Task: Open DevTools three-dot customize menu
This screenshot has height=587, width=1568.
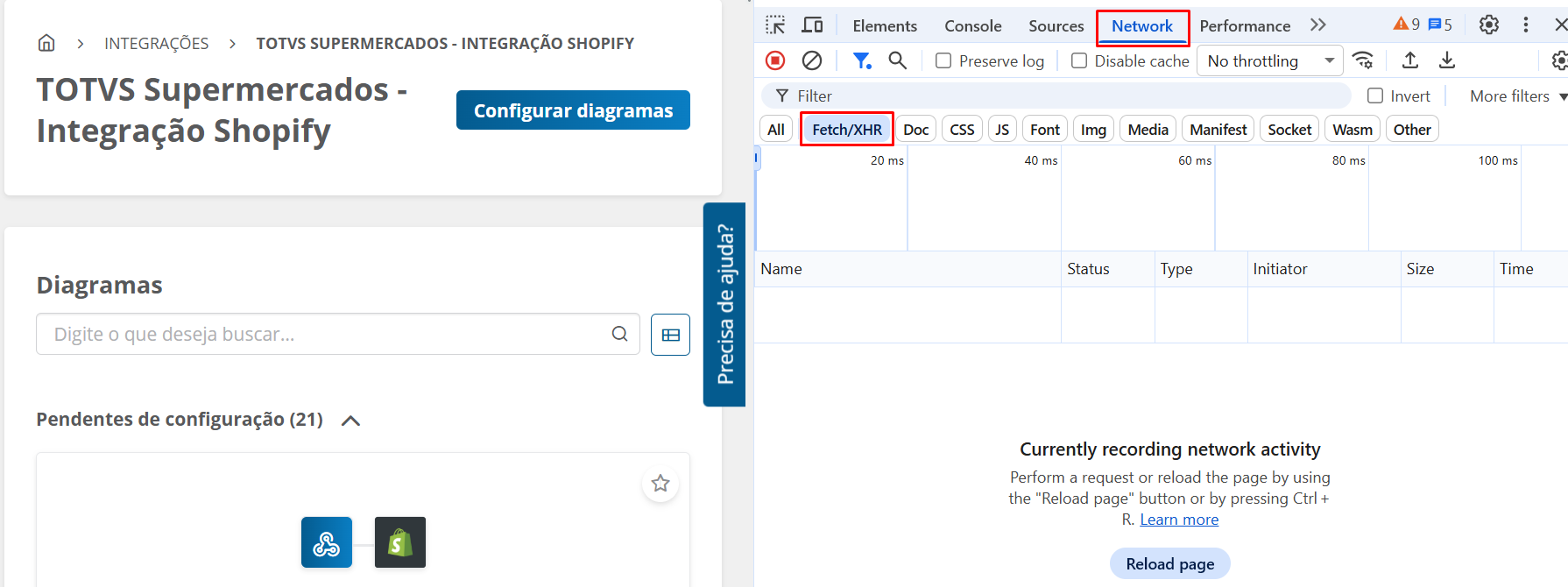Action: (1526, 25)
